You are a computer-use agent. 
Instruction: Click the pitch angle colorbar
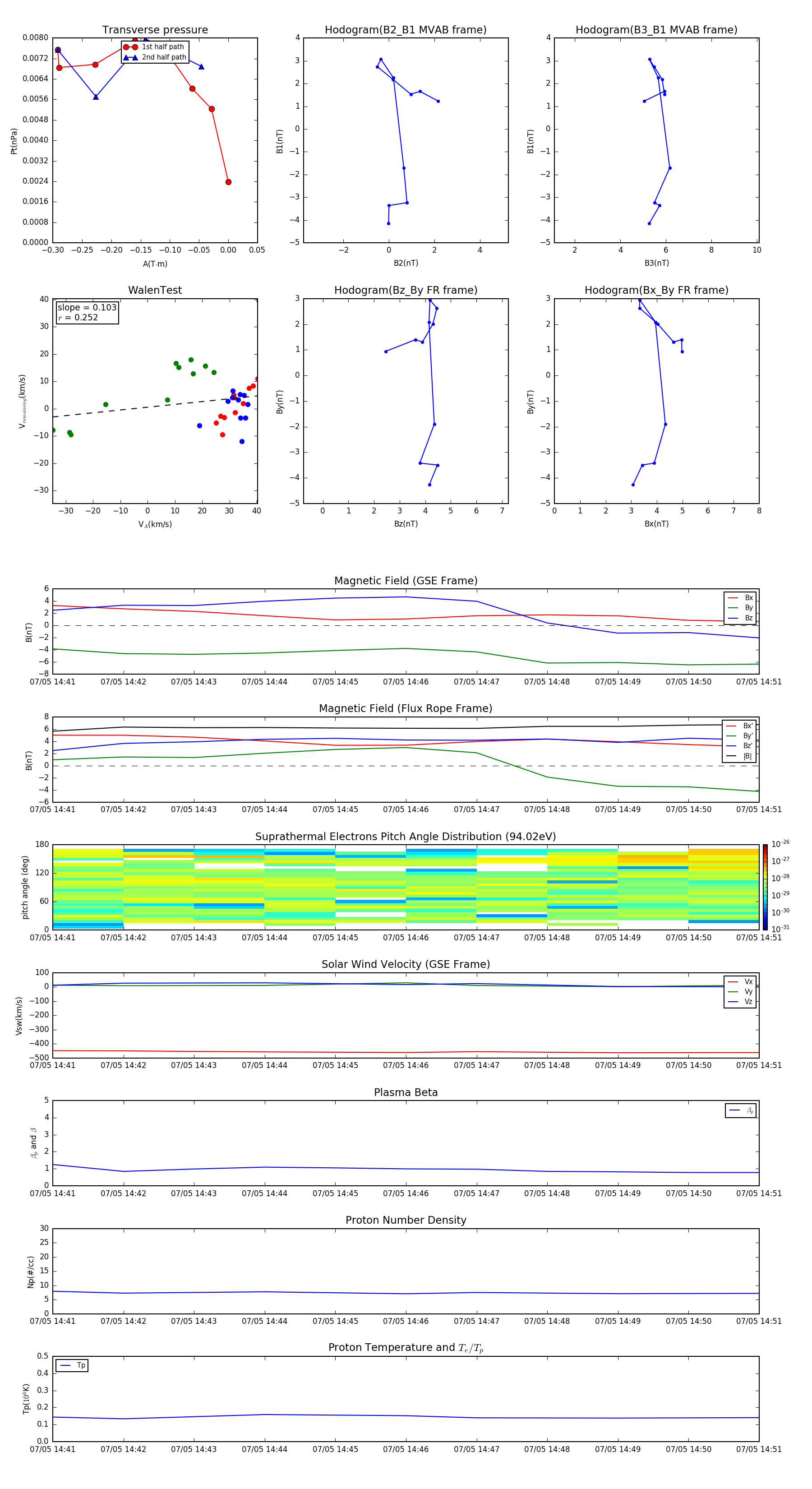pos(765,887)
